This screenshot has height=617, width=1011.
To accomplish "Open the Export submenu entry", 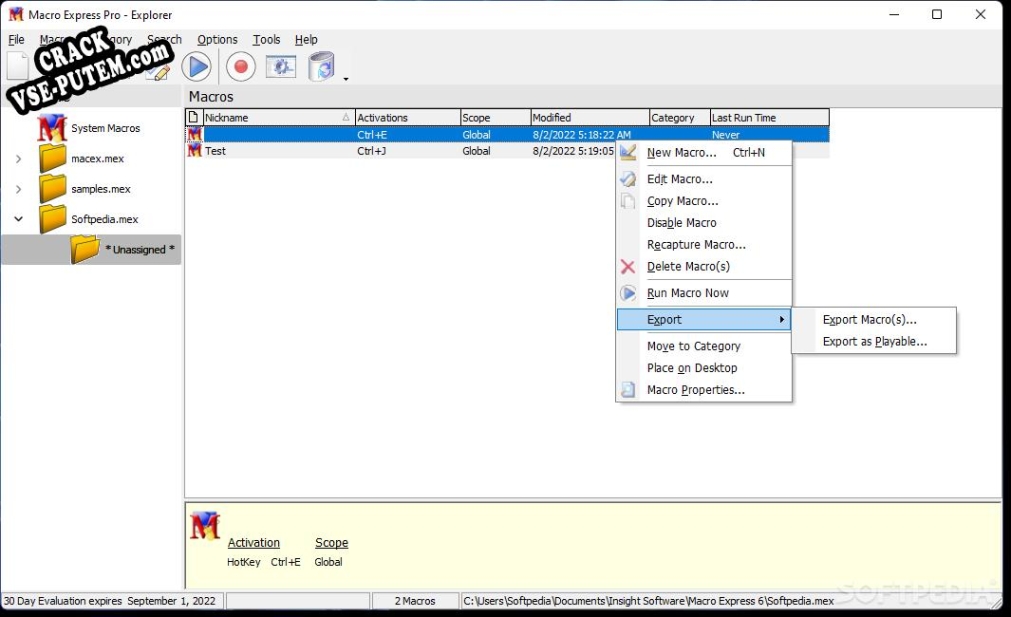I will (704, 320).
